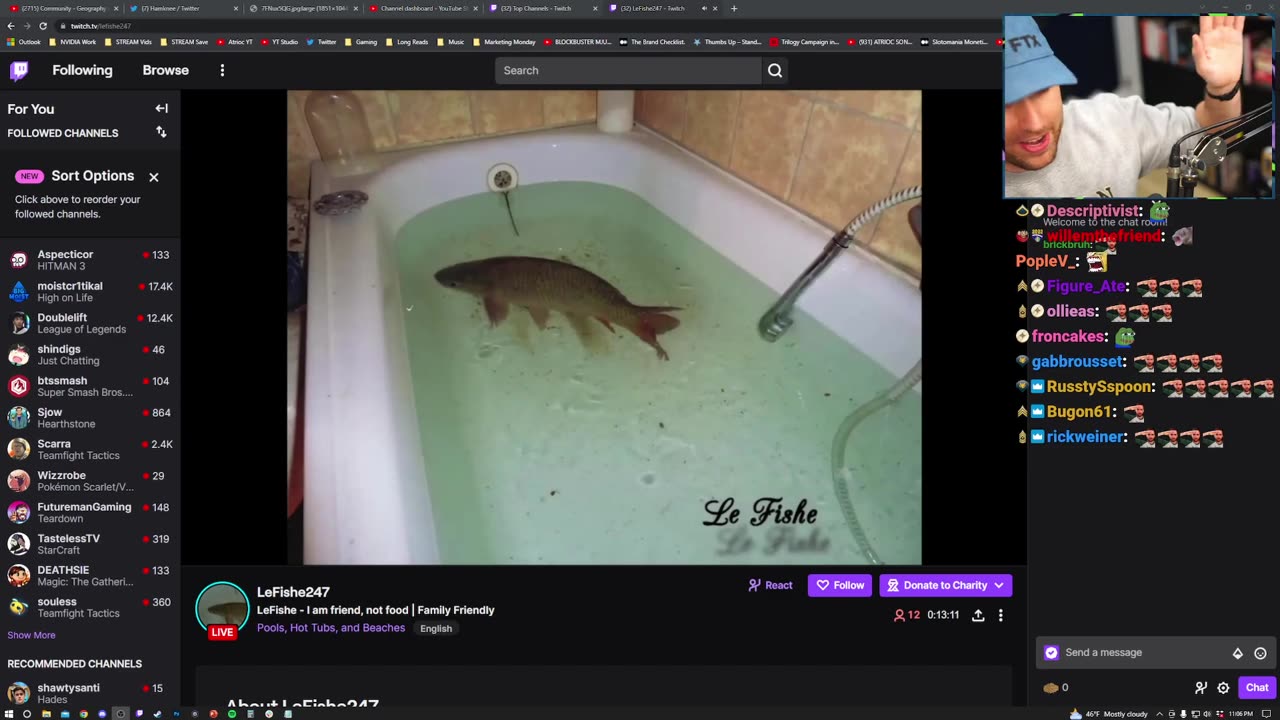This screenshot has height=720, width=1280.
Task: Open btssmash channel in sidebar
Action: (90, 386)
